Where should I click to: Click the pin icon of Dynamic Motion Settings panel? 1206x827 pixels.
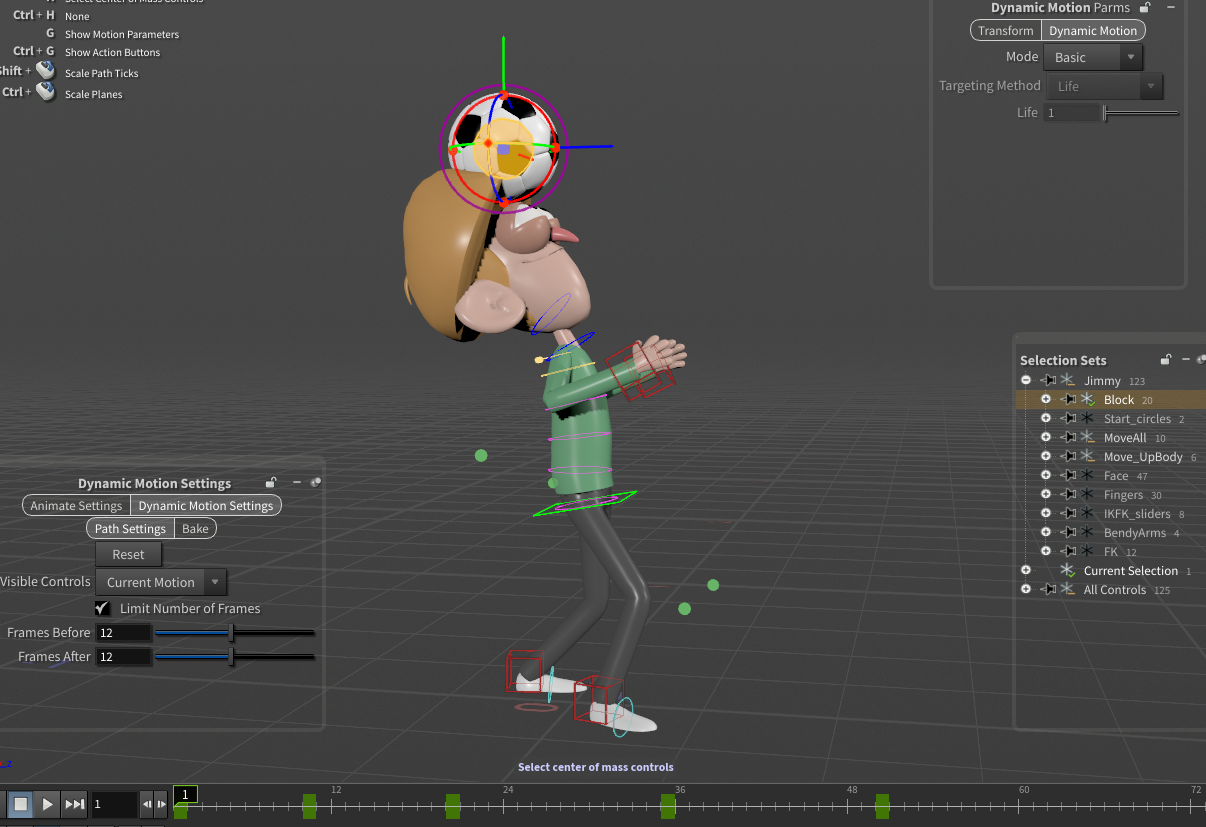[x=316, y=483]
